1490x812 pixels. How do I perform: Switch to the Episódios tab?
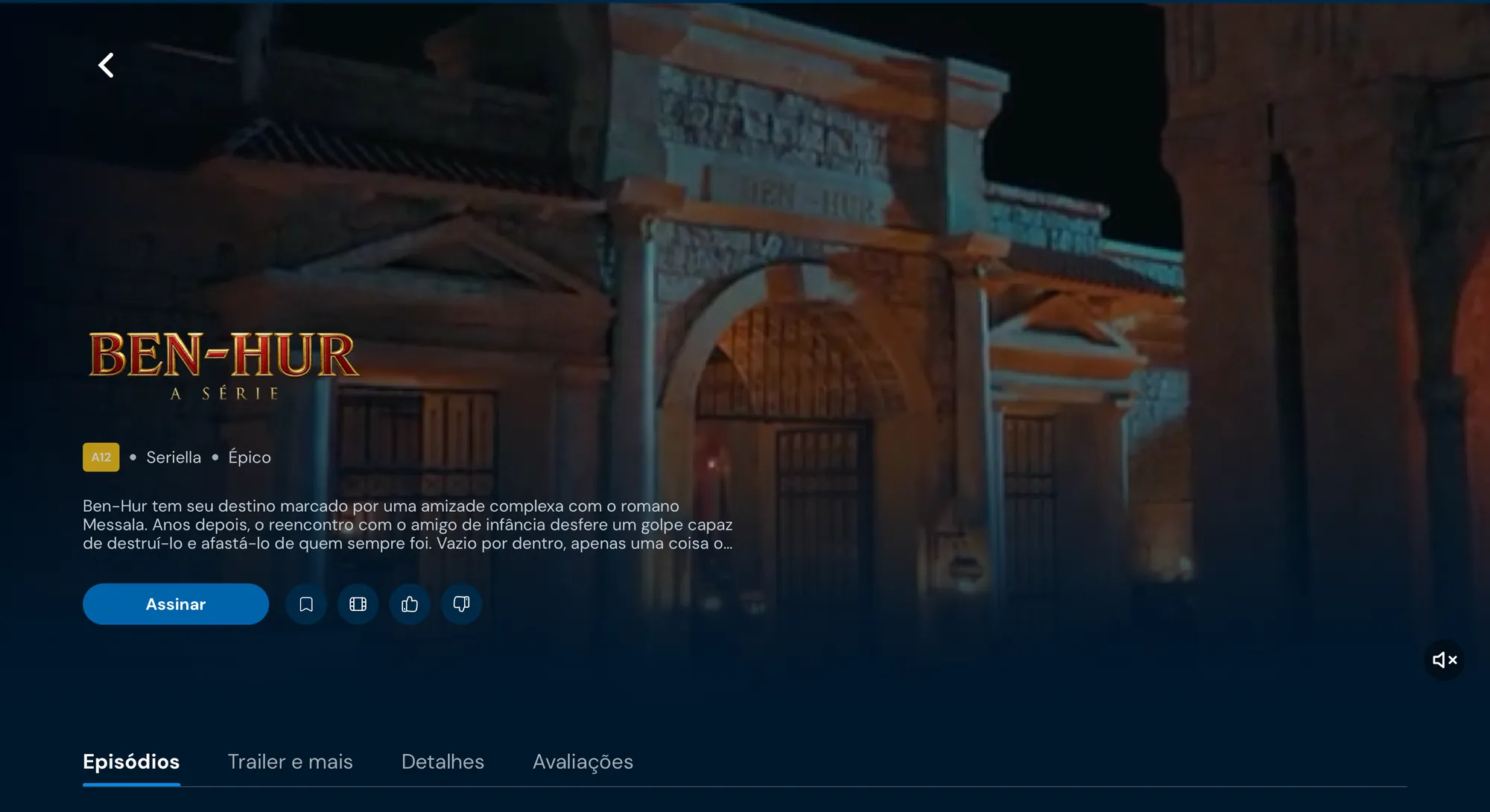(131, 762)
